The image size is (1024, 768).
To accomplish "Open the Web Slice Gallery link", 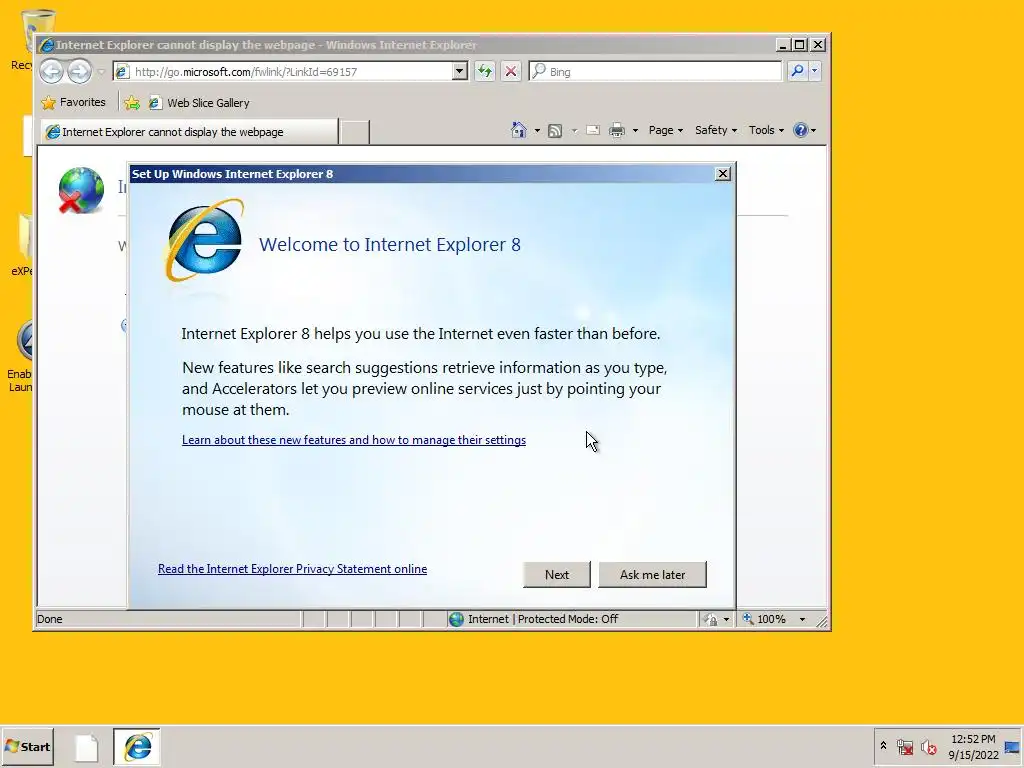I will [x=199, y=103].
